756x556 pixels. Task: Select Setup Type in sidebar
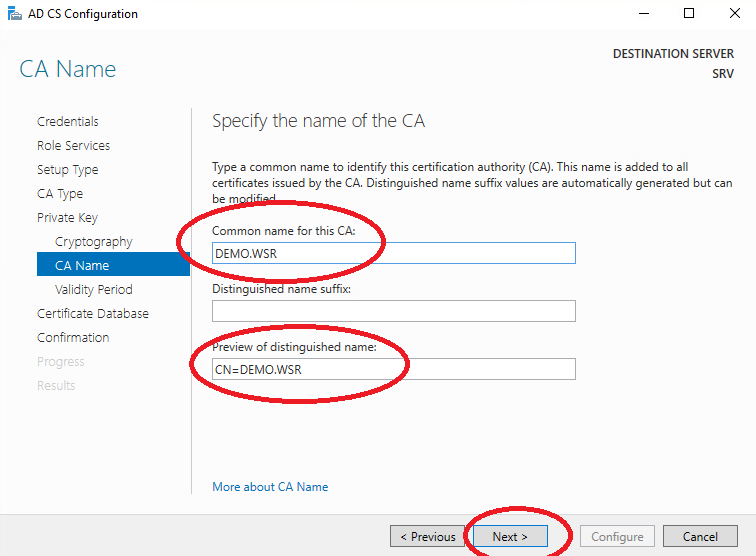(x=68, y=170)
